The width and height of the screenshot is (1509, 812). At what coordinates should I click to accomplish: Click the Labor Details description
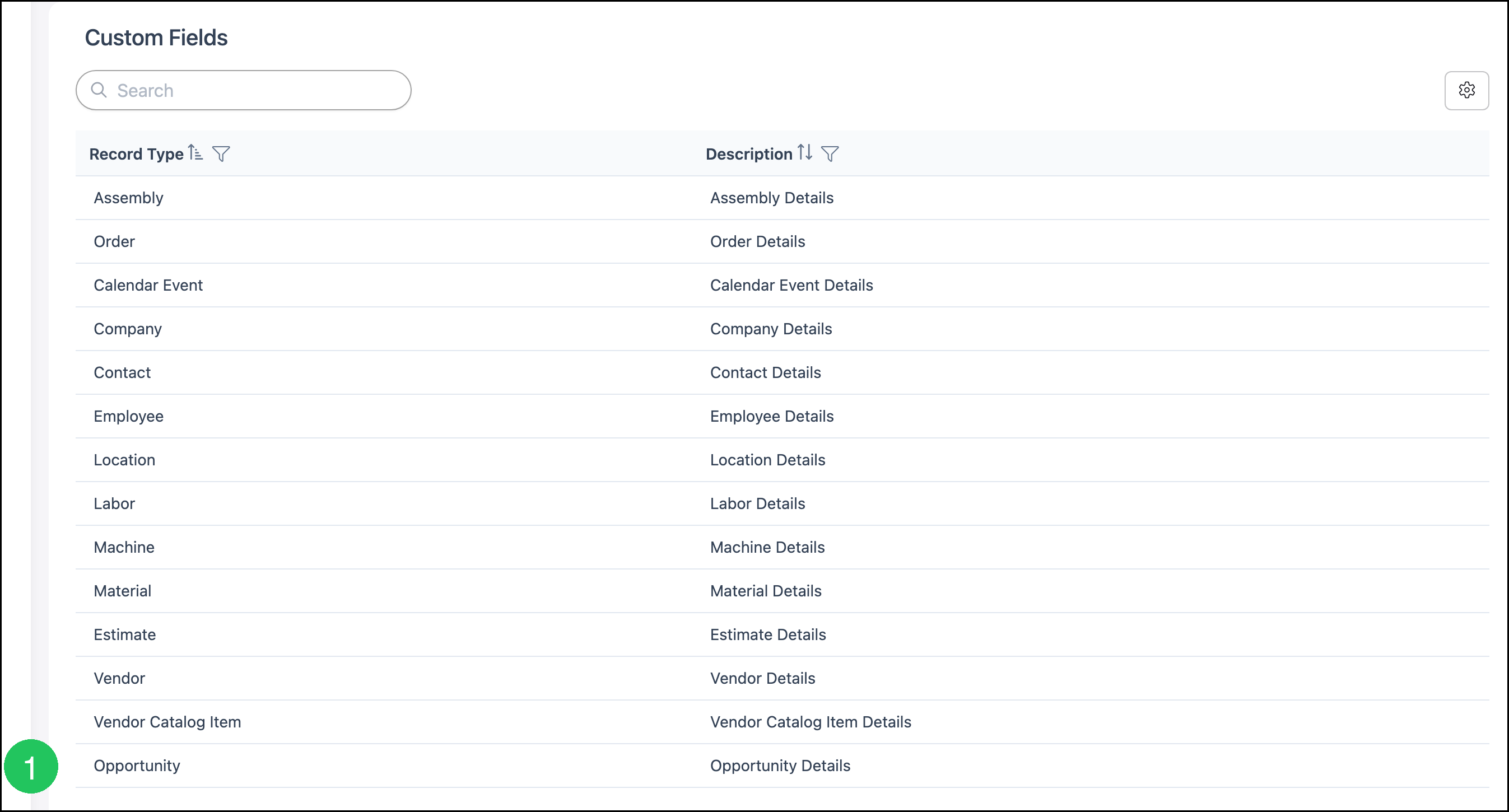point(757,504)
